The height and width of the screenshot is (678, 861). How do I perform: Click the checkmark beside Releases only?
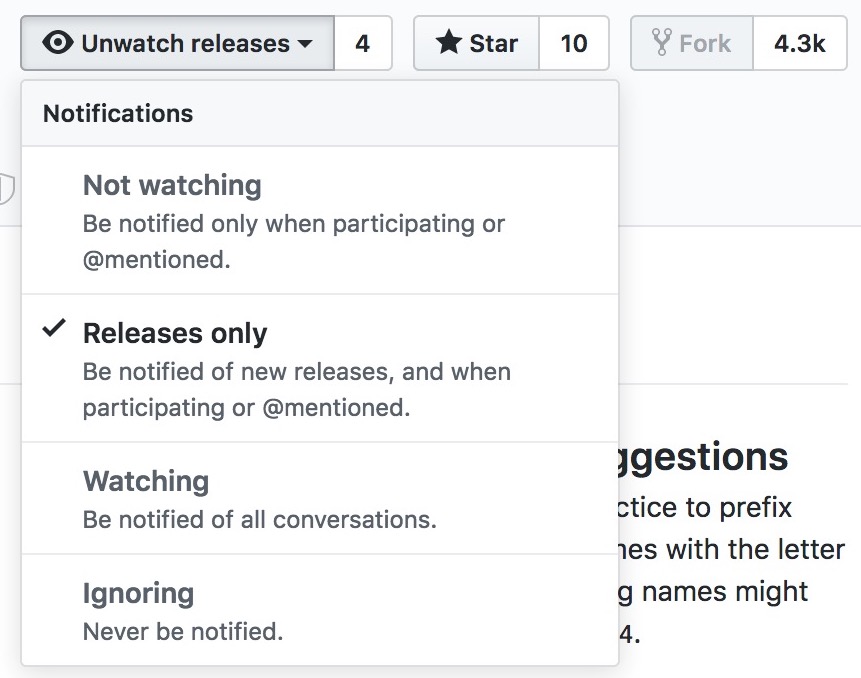[54, 328]
